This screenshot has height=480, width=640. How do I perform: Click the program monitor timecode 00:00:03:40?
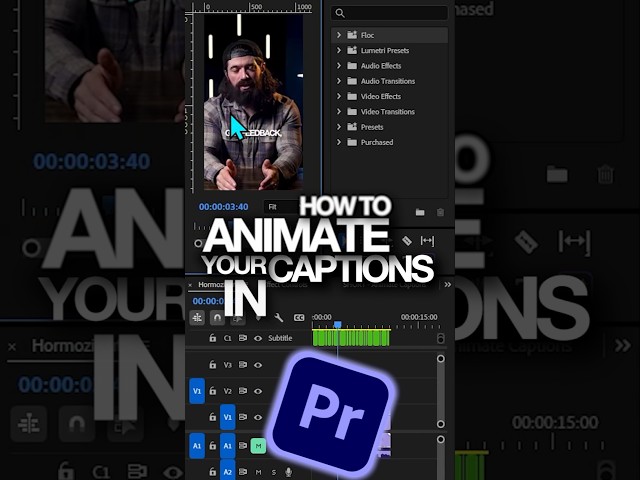coord(223,207)
